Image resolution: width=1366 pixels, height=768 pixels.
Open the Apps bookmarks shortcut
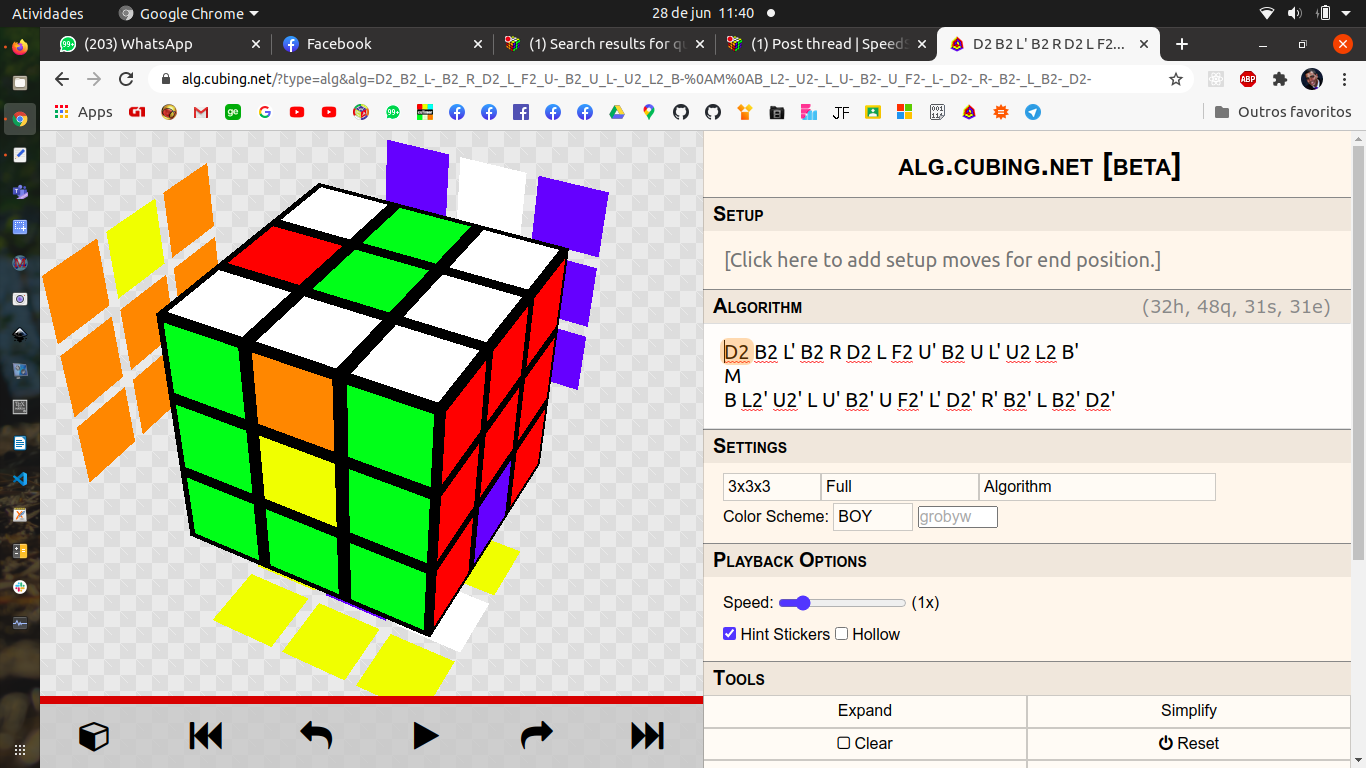[x=83, y=112]
